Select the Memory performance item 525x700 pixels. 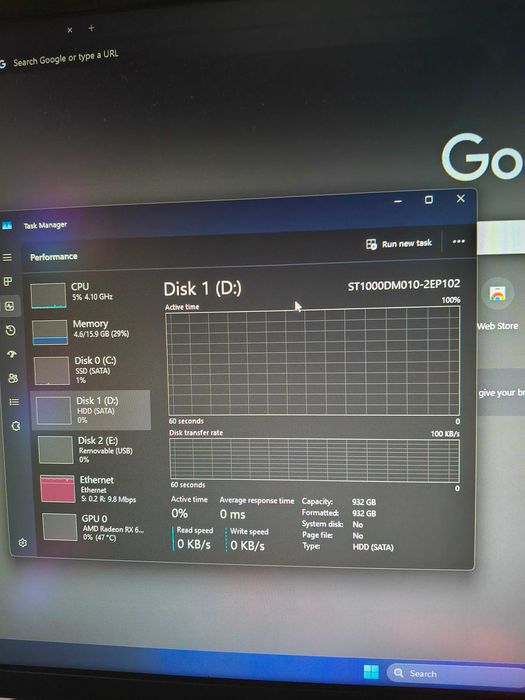click(x=89, y=331)
